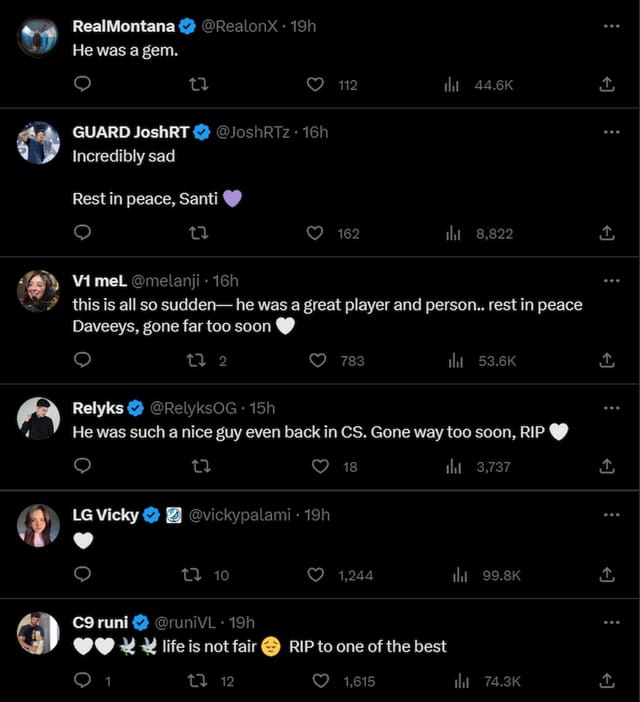Retweet V1 meL's post with 2 retweets
This screenshot has width=640, height=702.
[x=198, y=360]
